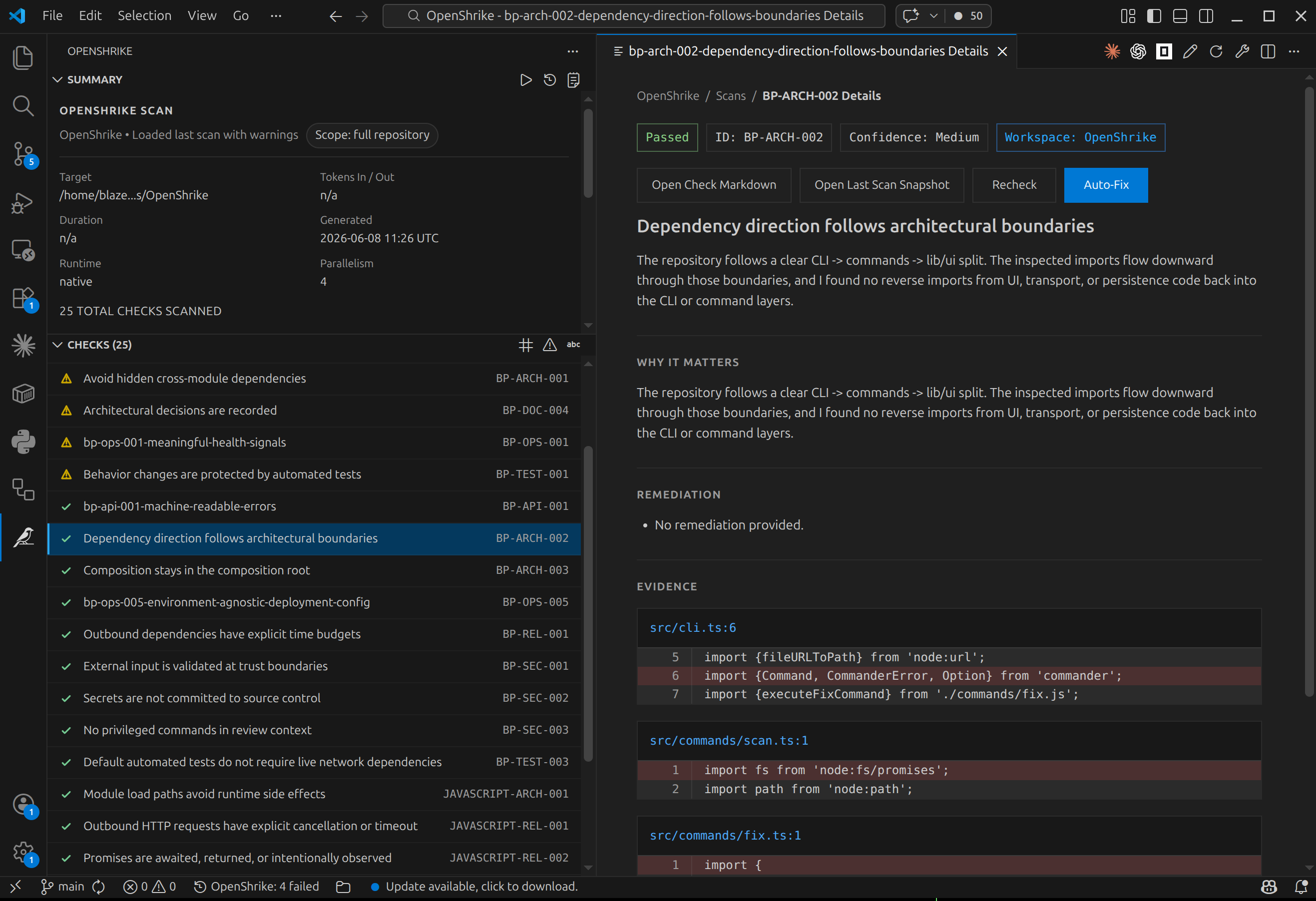Select Avoid hidden cross-module dependencies check

pos(314,378)
